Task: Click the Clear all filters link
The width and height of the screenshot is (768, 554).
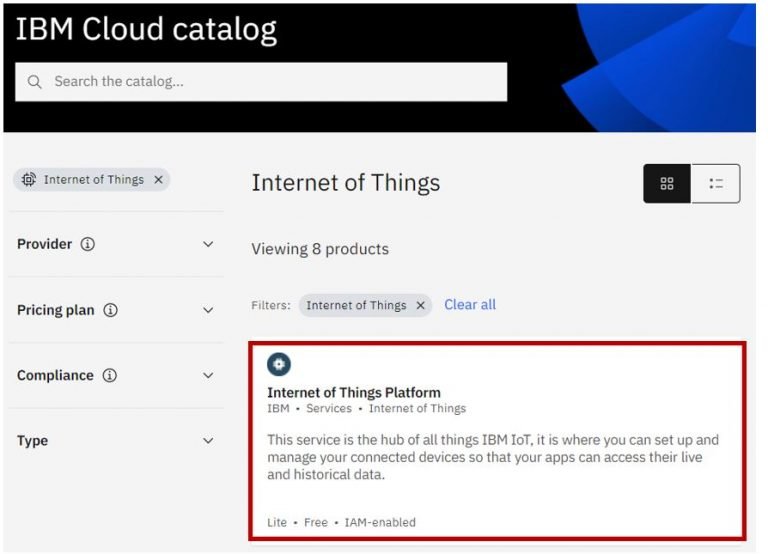Action: click(470, 305)
